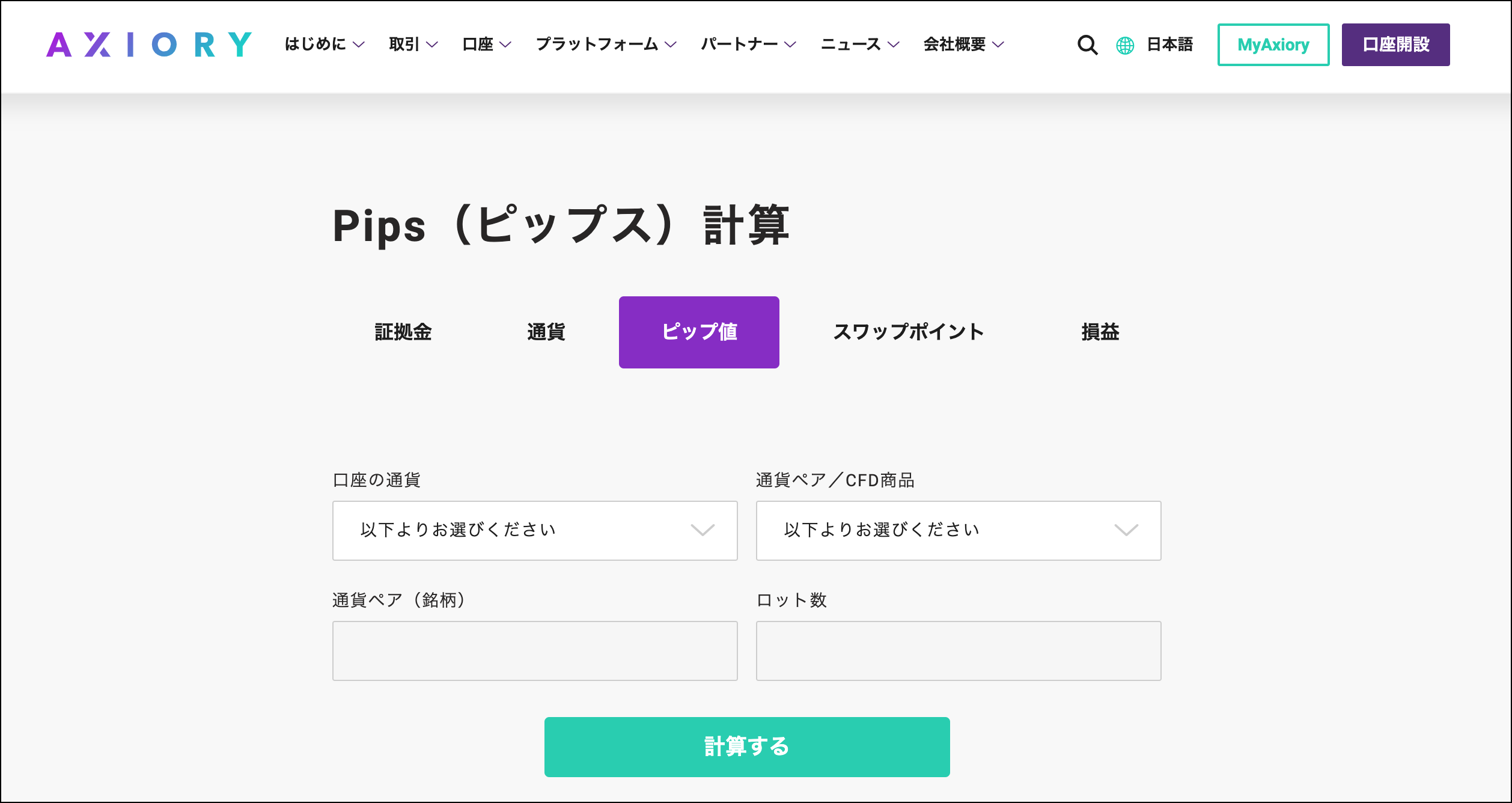Click the 口座開設 button

pyautogui.click(x=1395, y=44)
